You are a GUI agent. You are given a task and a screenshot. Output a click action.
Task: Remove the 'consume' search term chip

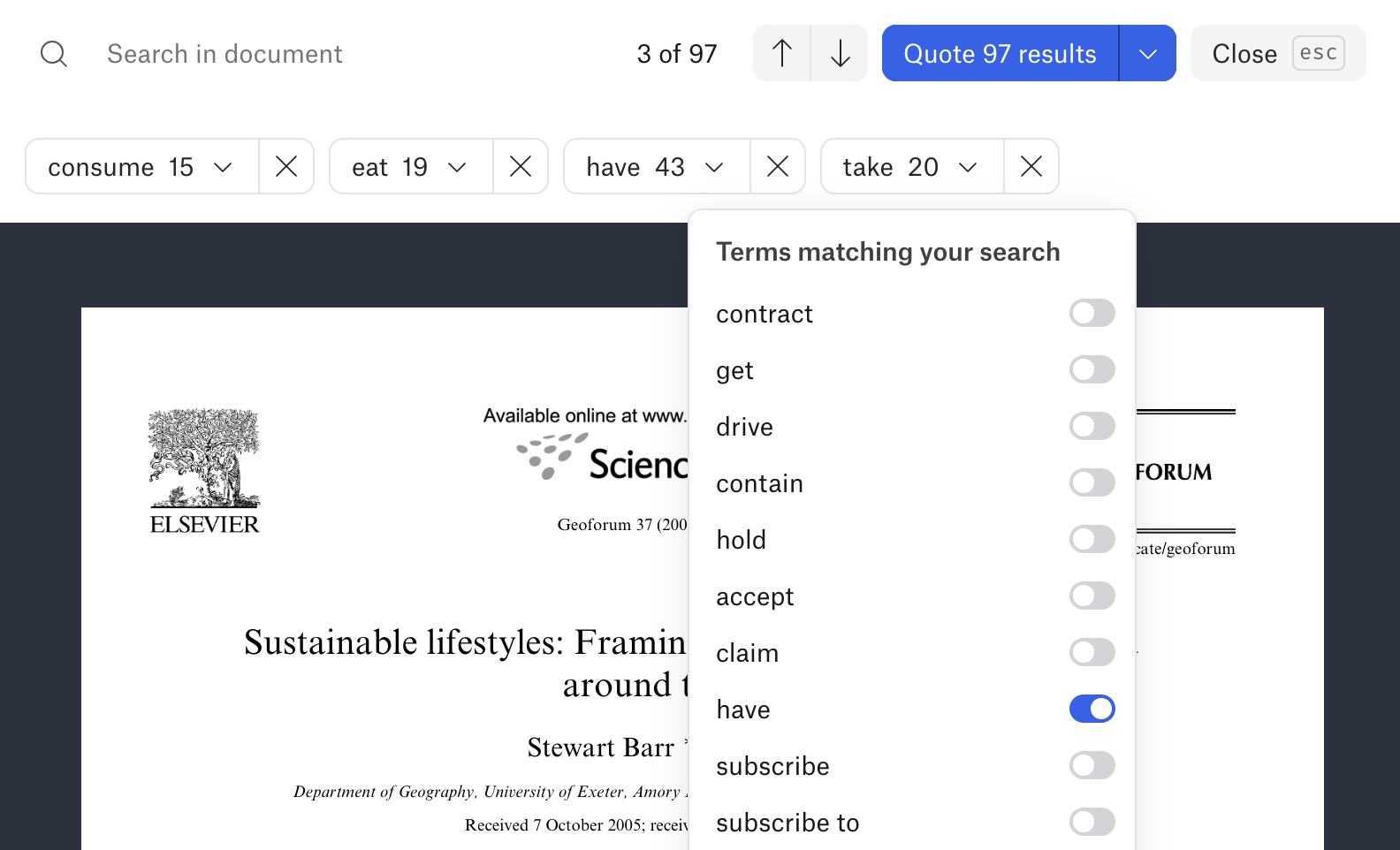click(x=286, y=166)
